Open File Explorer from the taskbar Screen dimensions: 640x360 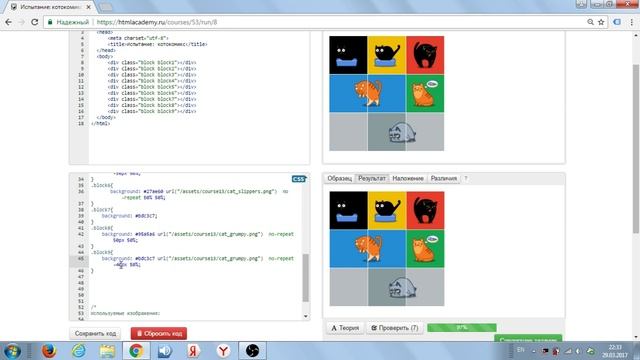click(107, 351)
